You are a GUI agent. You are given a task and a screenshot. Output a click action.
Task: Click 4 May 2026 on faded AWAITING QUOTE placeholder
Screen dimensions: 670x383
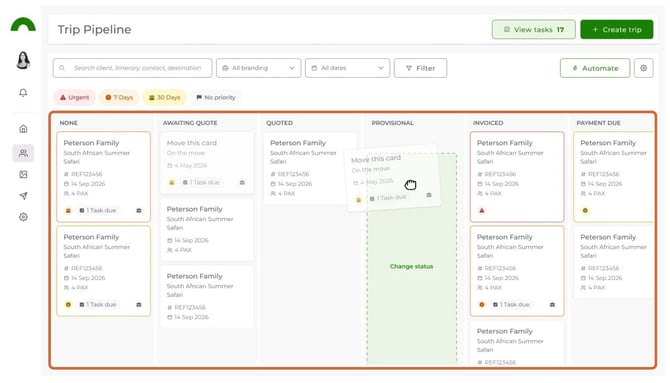[187, 165]
